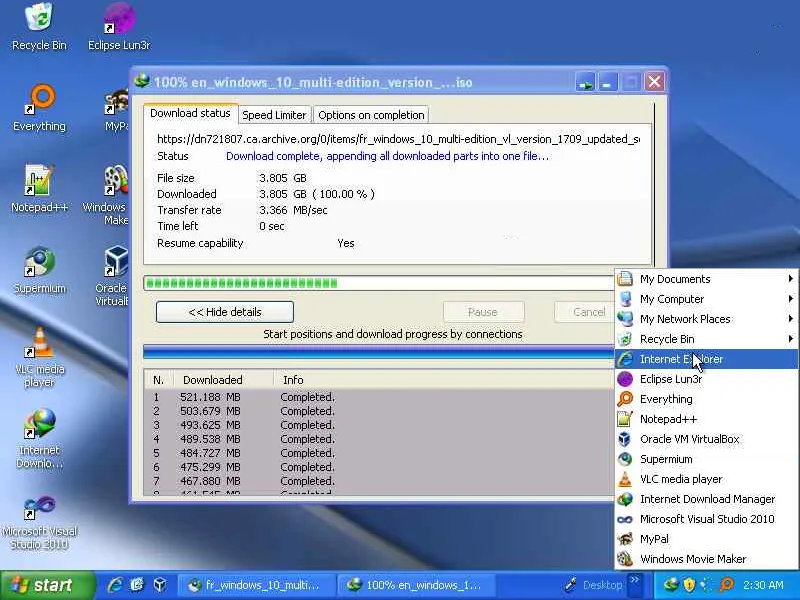Select Microsoft Visual Studio 2010 desktop shortcut
Viewport: 800px width, 600px height.
(x=39, y=523)
